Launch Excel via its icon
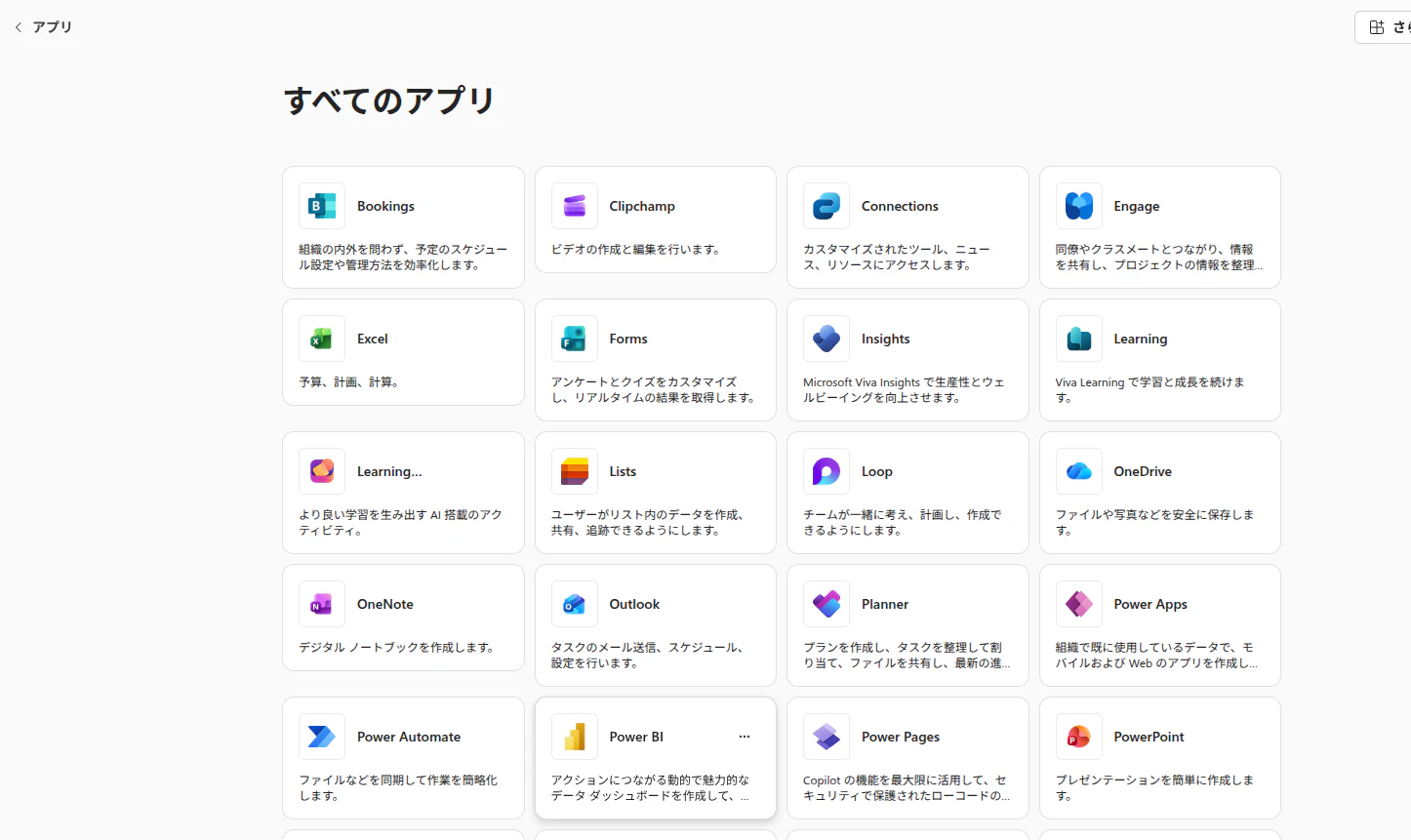The image size is (1411, 840). [322, 339]
